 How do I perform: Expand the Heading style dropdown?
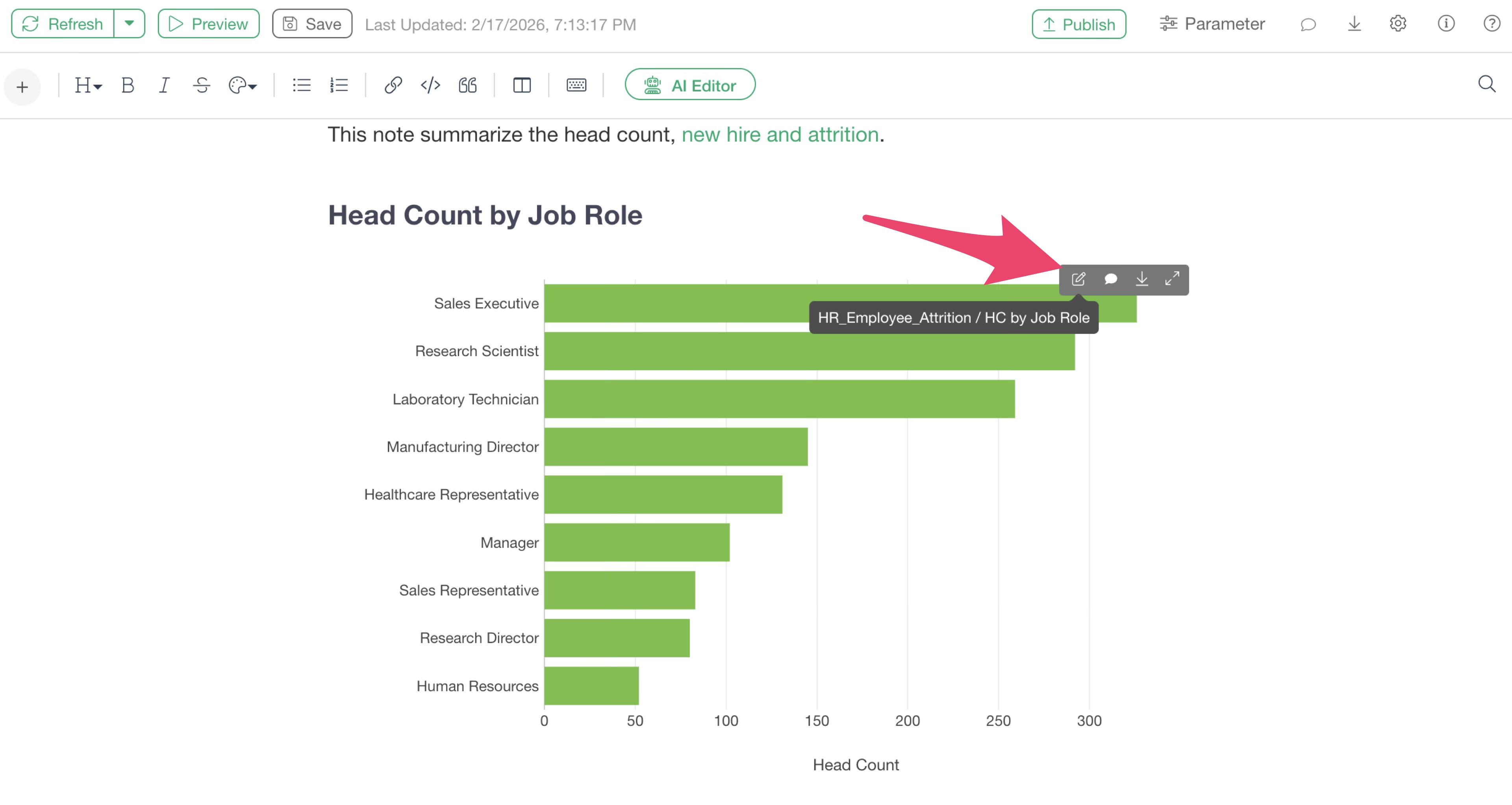coord(88,86)
